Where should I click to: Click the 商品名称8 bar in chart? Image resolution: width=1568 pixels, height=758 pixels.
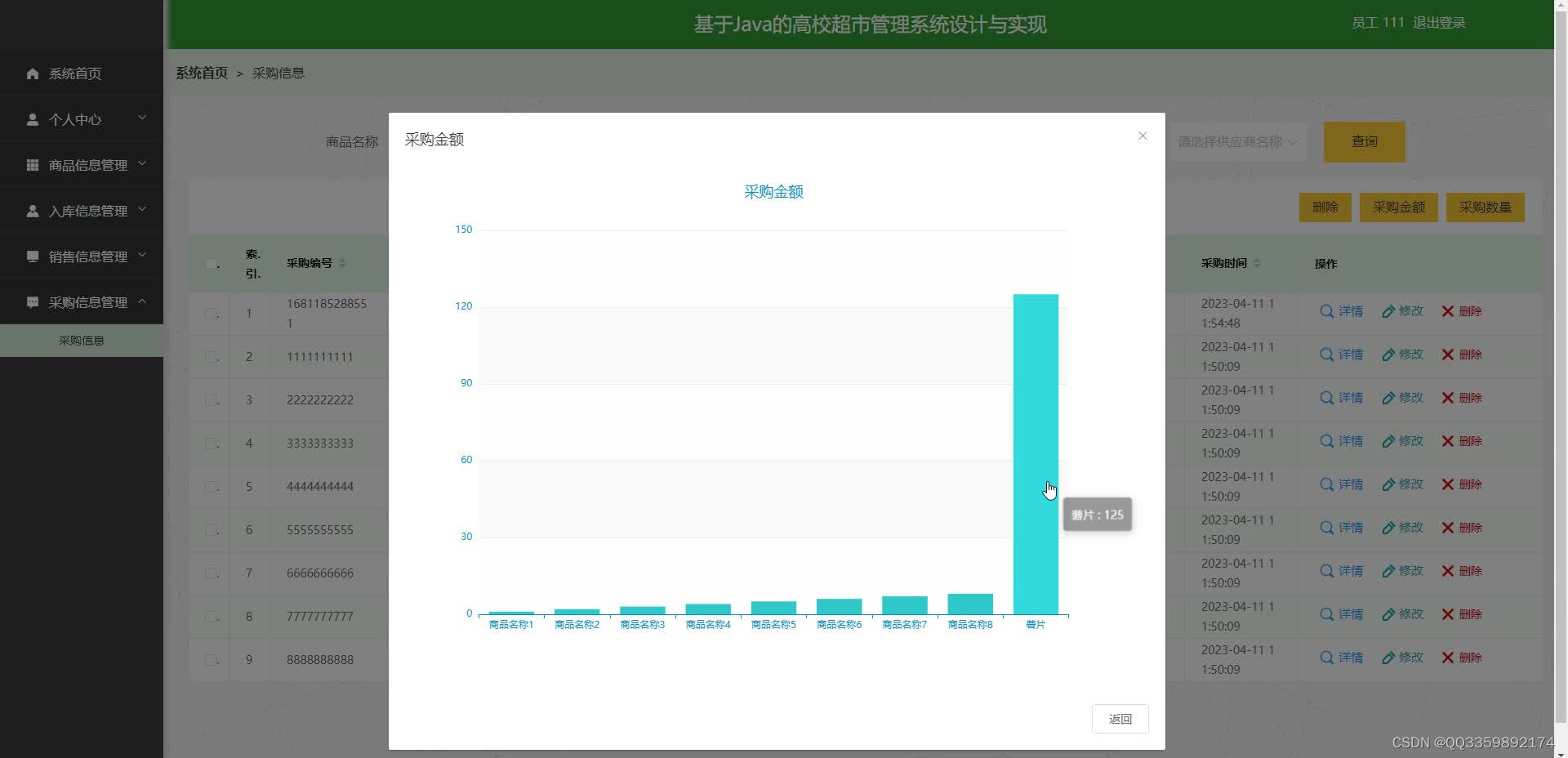tap(970, 604)
